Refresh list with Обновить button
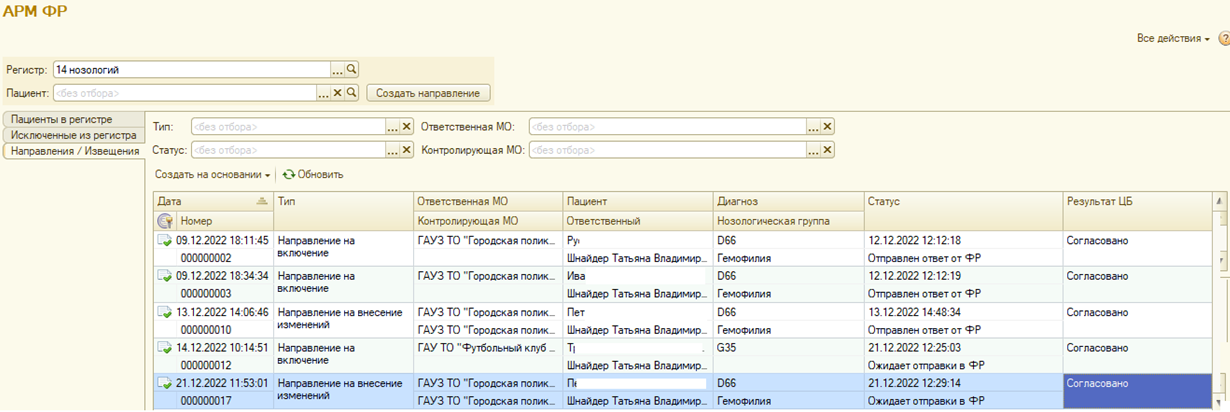The height and width of the screenshot is (412, 1230). [313, 174]
